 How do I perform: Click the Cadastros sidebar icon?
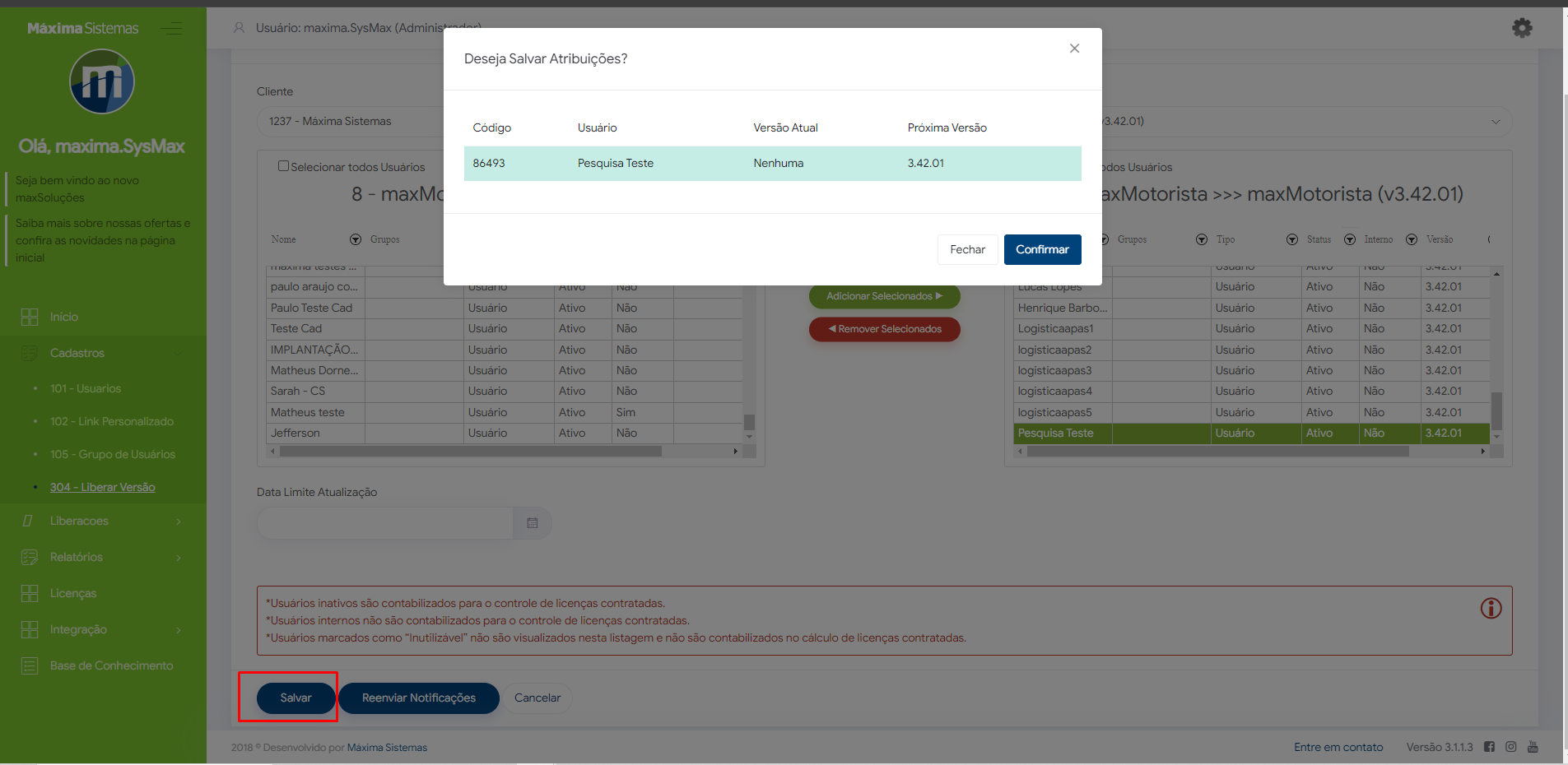(x=30, y=353)
